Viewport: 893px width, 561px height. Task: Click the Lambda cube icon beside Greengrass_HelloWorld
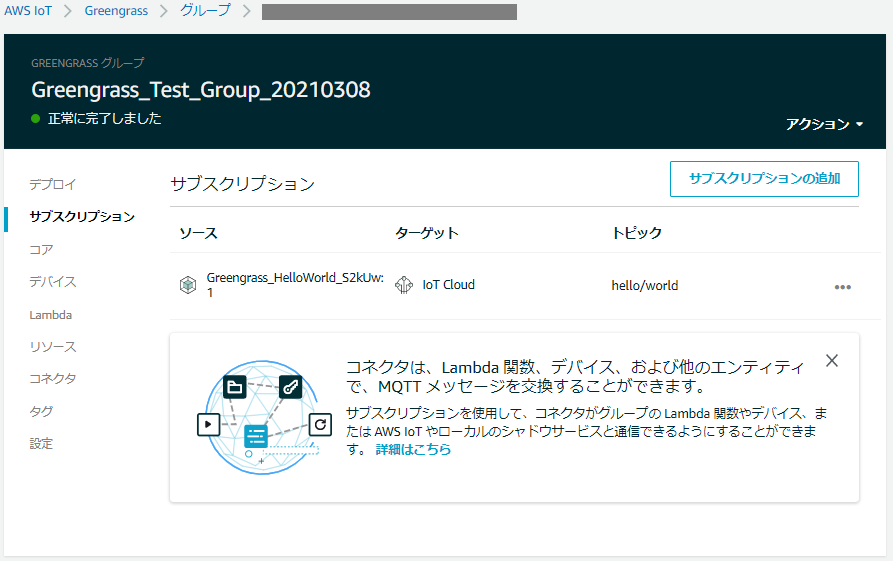[x=188, y=285]
